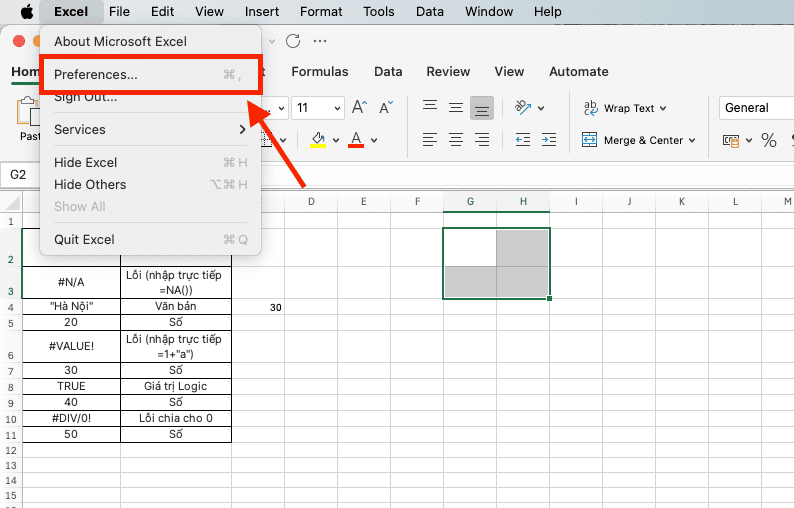Open General number format combo box
The image size is (794, 508).
757,108
